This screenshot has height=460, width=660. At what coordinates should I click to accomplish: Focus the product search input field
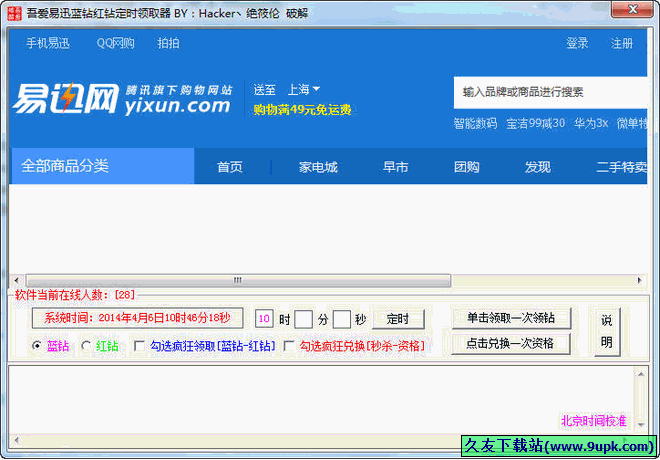(x=550, y=92)
